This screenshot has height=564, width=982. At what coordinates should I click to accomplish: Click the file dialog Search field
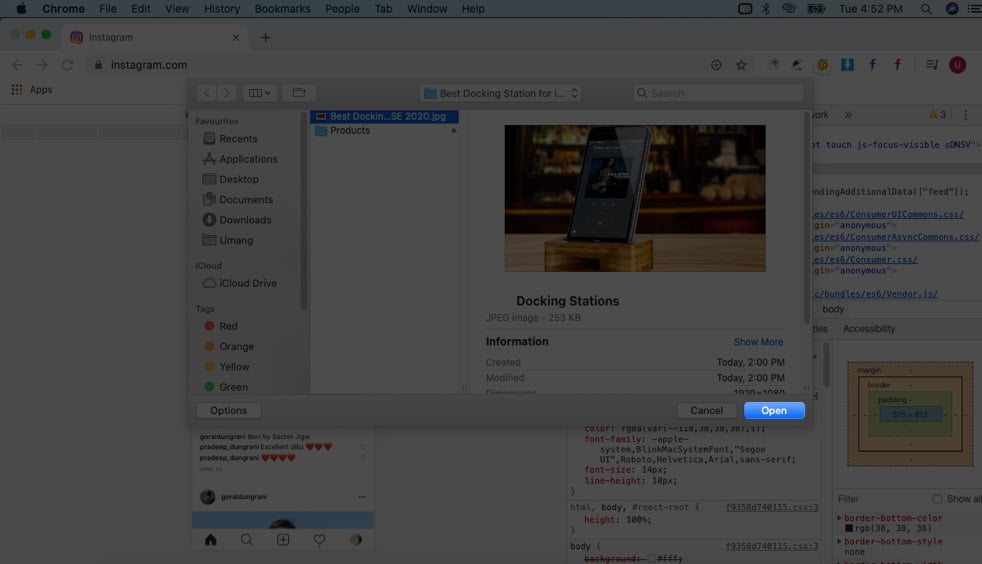718,93
